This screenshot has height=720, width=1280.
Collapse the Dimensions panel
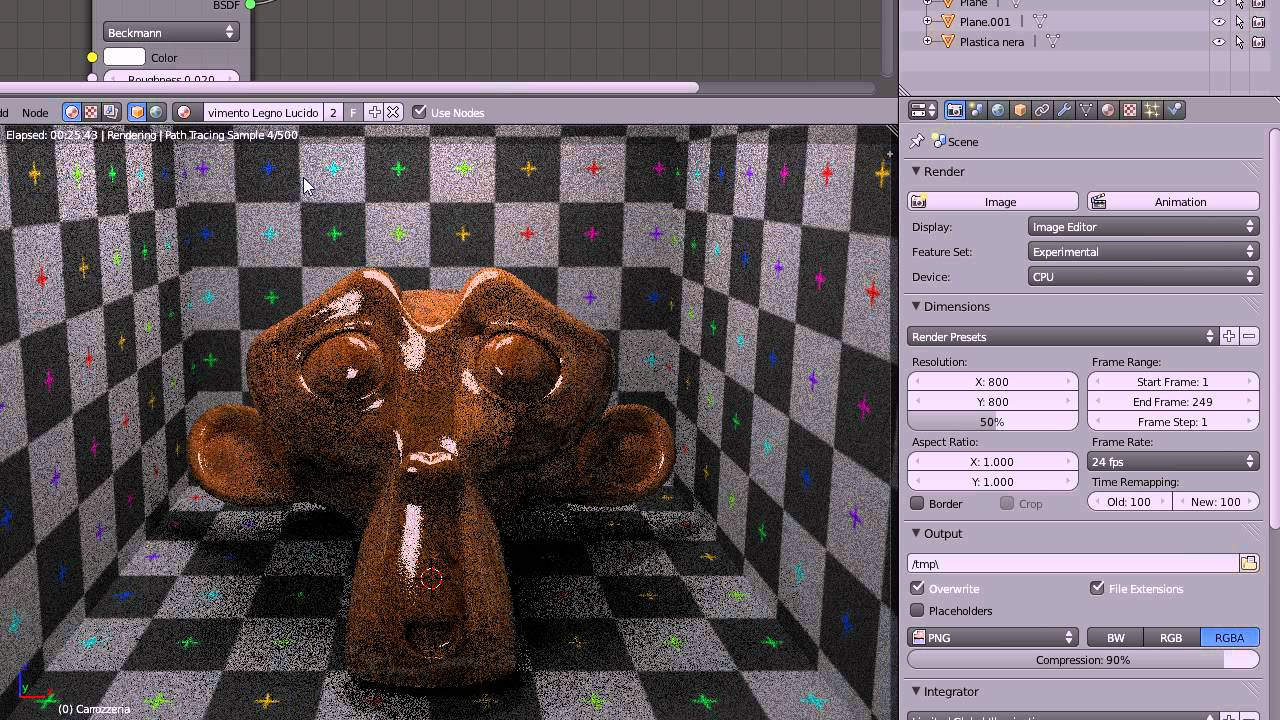point(916,306)
